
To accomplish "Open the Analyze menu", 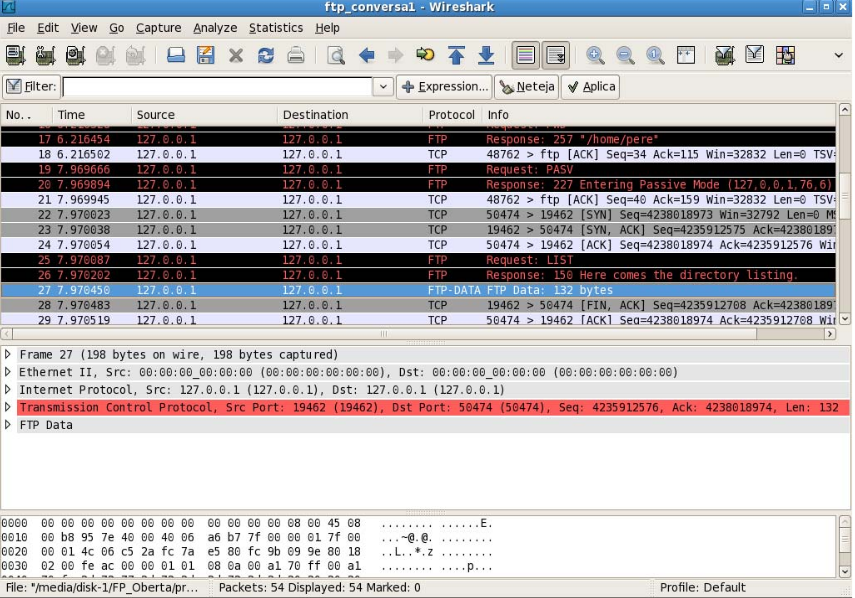I will tap(215, 28).
